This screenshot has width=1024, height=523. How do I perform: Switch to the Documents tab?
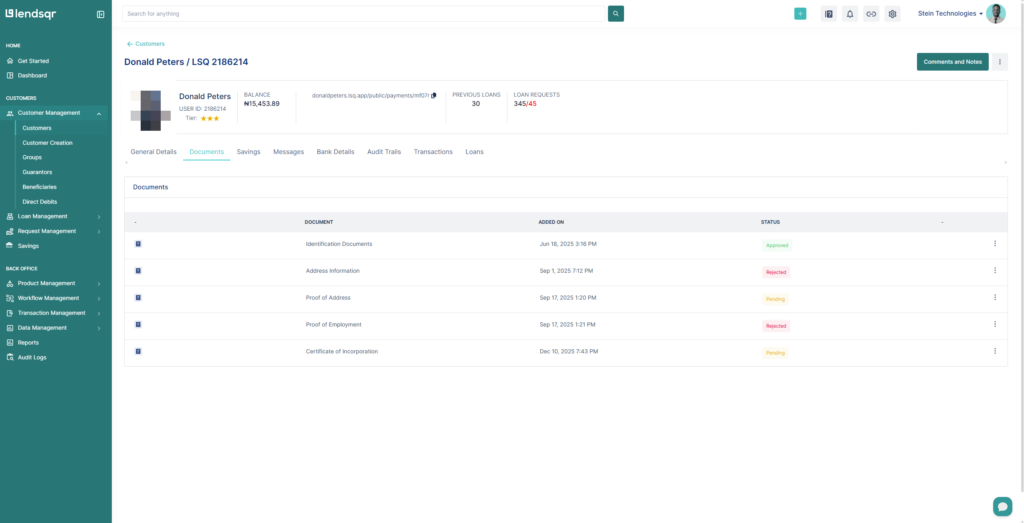[x=206, y=151]
